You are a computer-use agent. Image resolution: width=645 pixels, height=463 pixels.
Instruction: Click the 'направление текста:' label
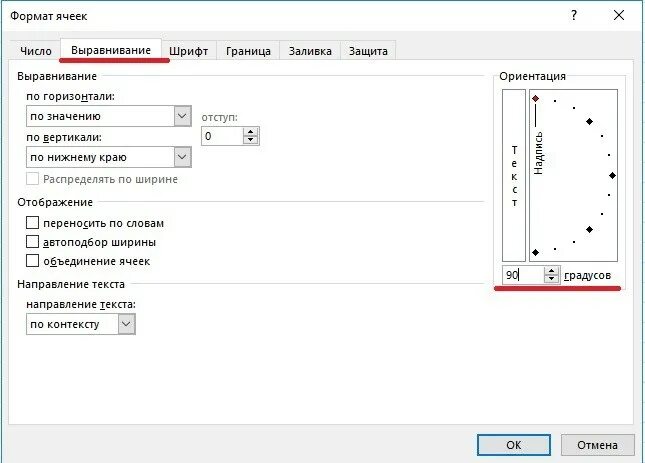coord(81,304)
